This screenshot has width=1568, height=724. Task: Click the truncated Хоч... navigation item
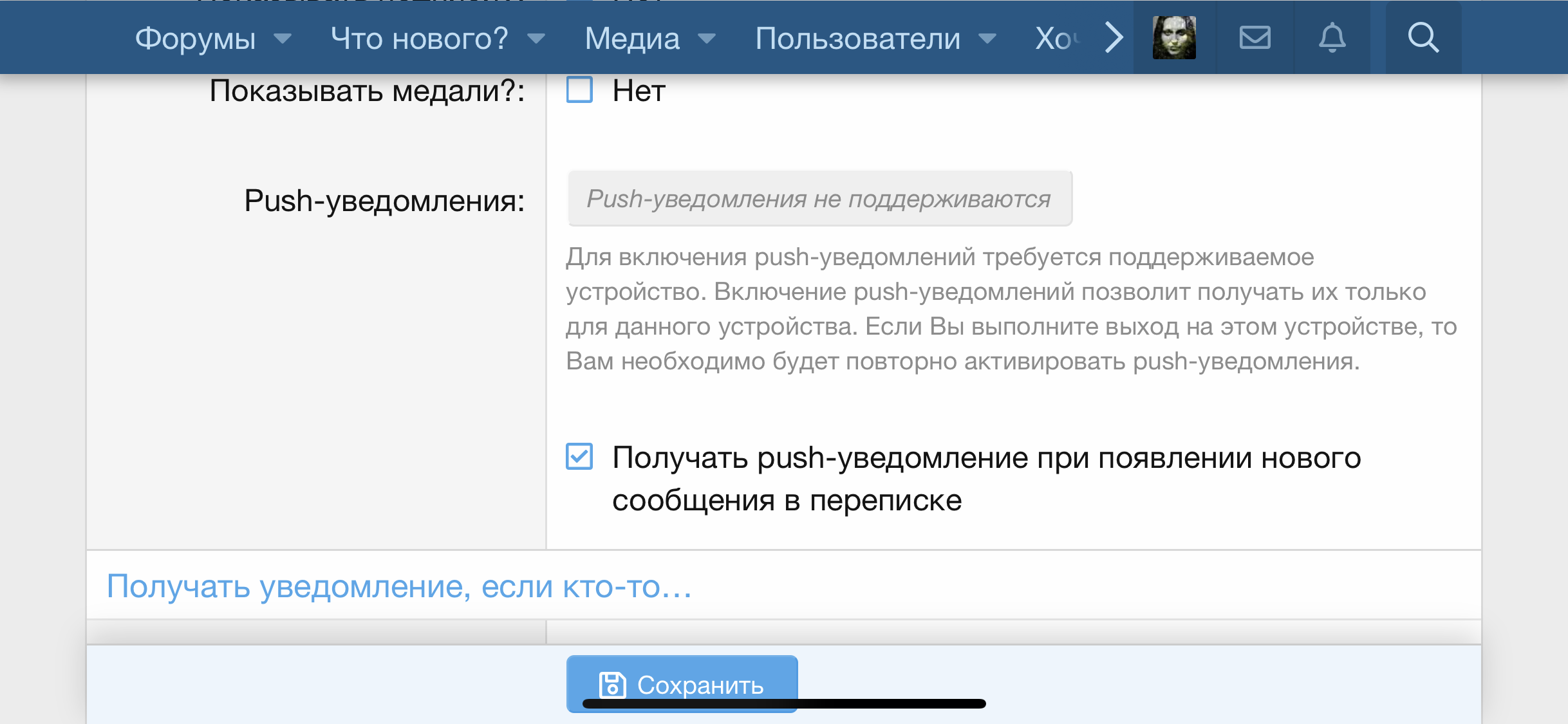tap(1058, 37)
